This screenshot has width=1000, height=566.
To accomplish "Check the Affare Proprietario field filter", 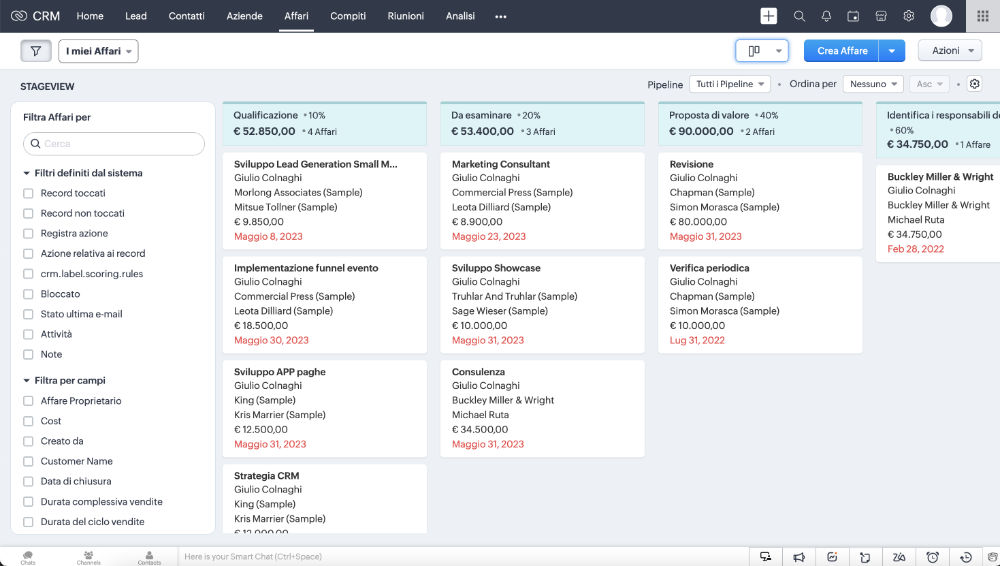I will (x=28, y=401).
